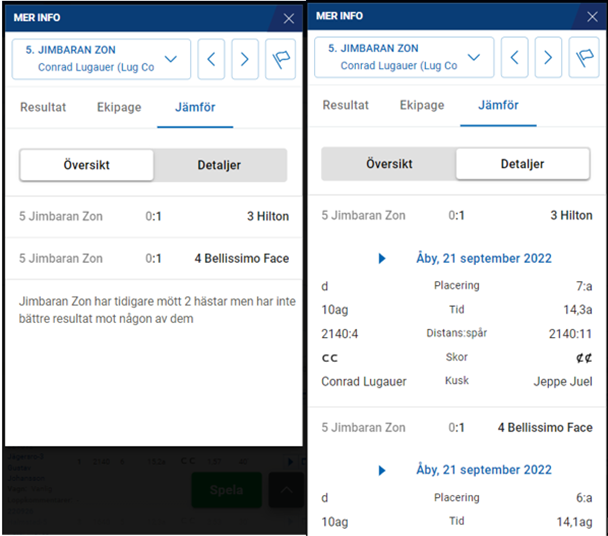Screen dimensions: 608x536
Task: Click the dimmed Spela button
Action: (226, 490)
